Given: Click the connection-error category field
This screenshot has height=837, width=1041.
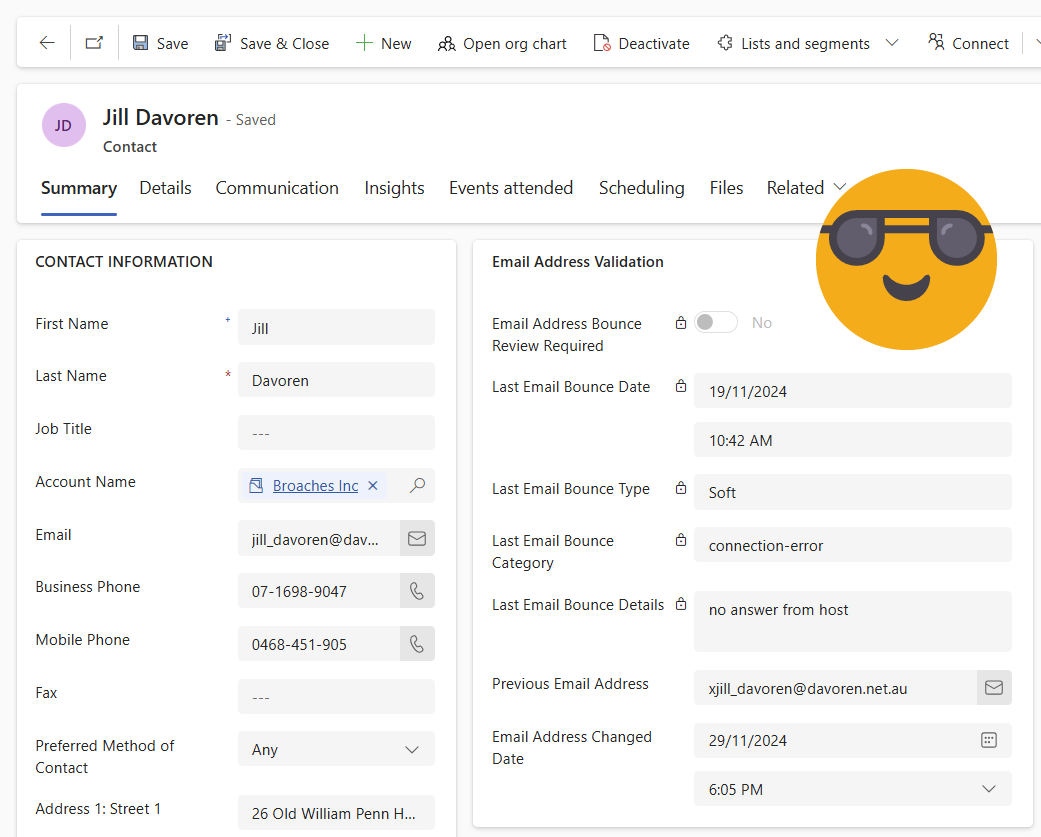Looking at the screenshot, I should [852, 545].
